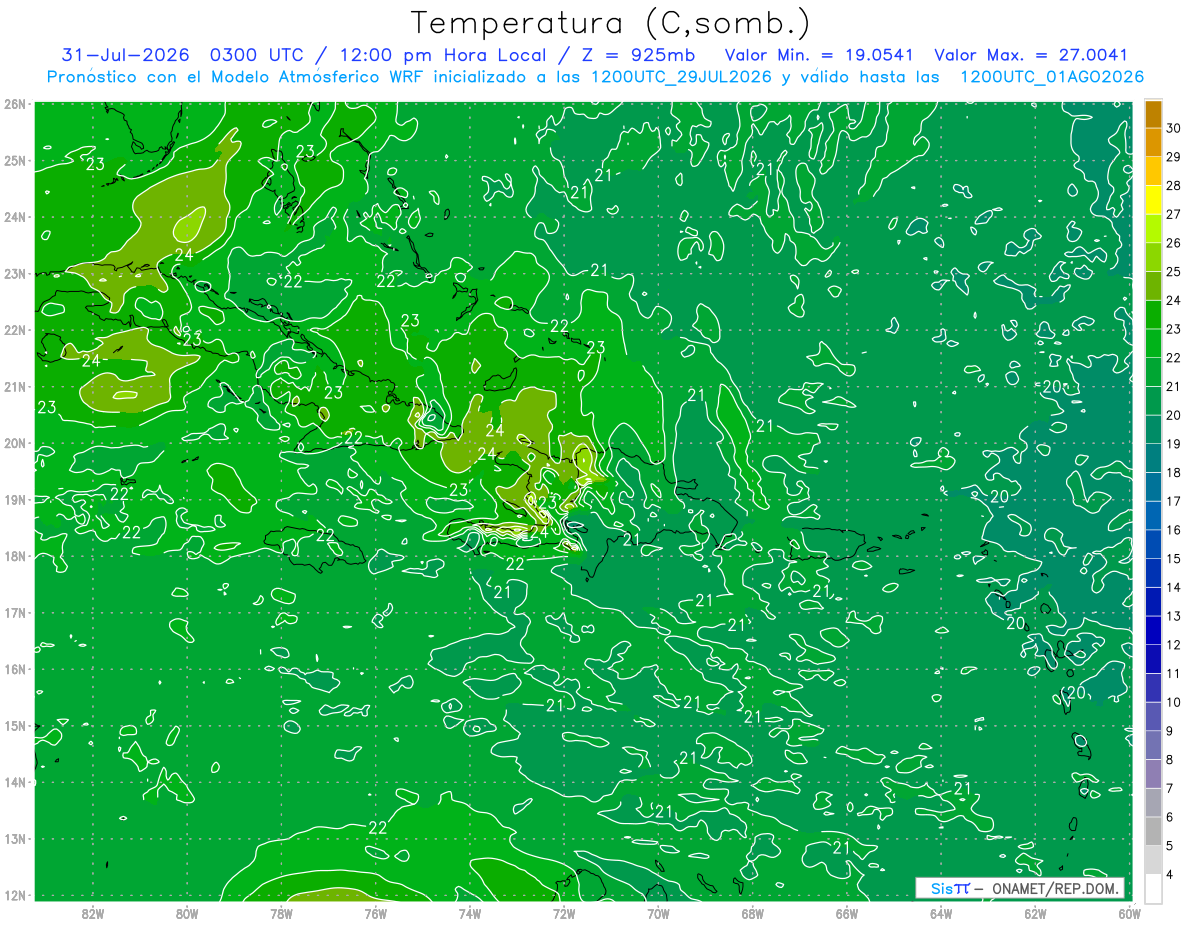Image resolution: width=1200 pixels, height=927 pixels.
Task: Click the title "Temperatura (C,somb.)"
Action: pyautogui.click(x=611, y=23)
